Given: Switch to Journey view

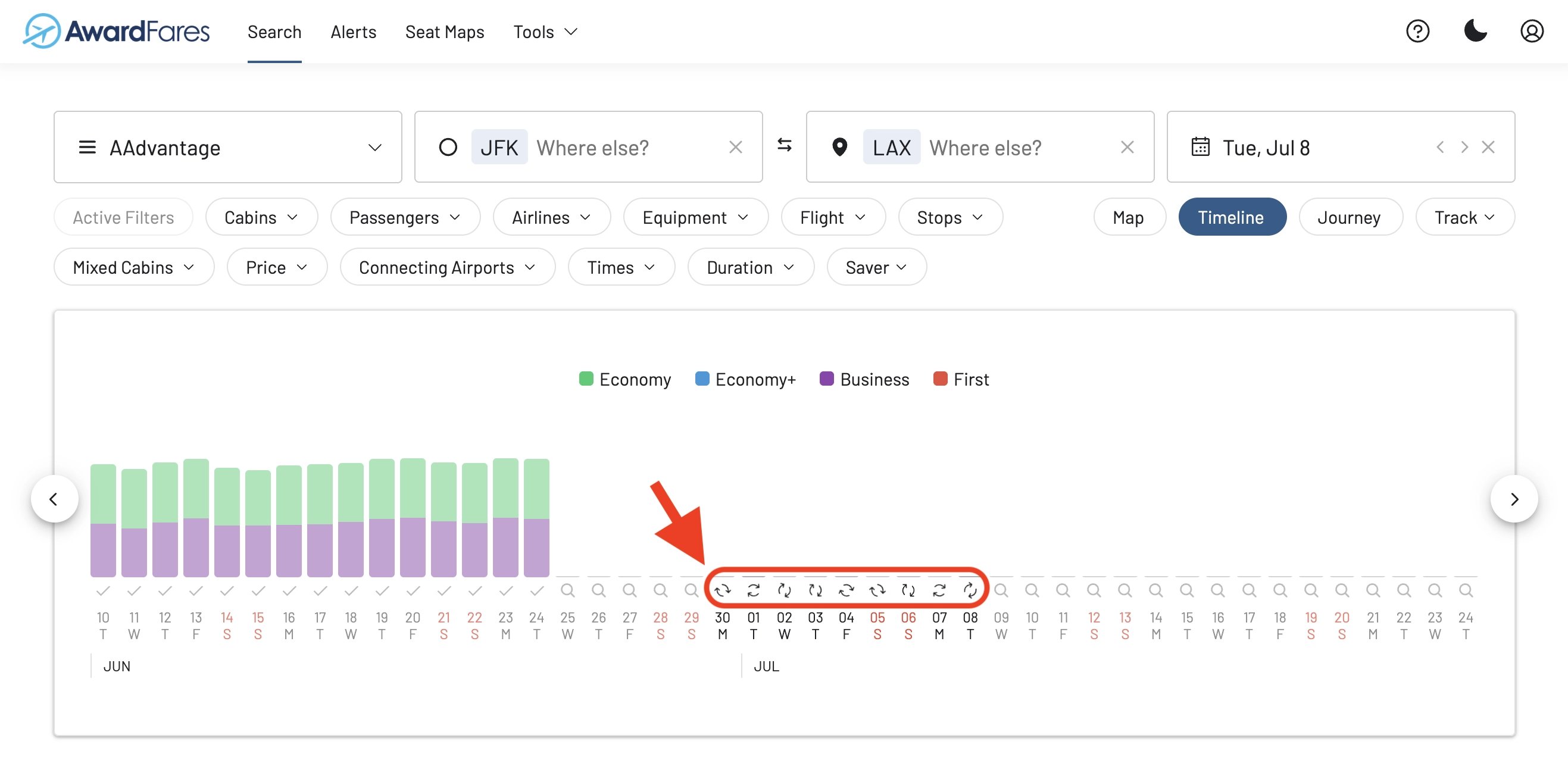Looking at the screenshot, I should pyautogui.click(x=1350, y=217).
